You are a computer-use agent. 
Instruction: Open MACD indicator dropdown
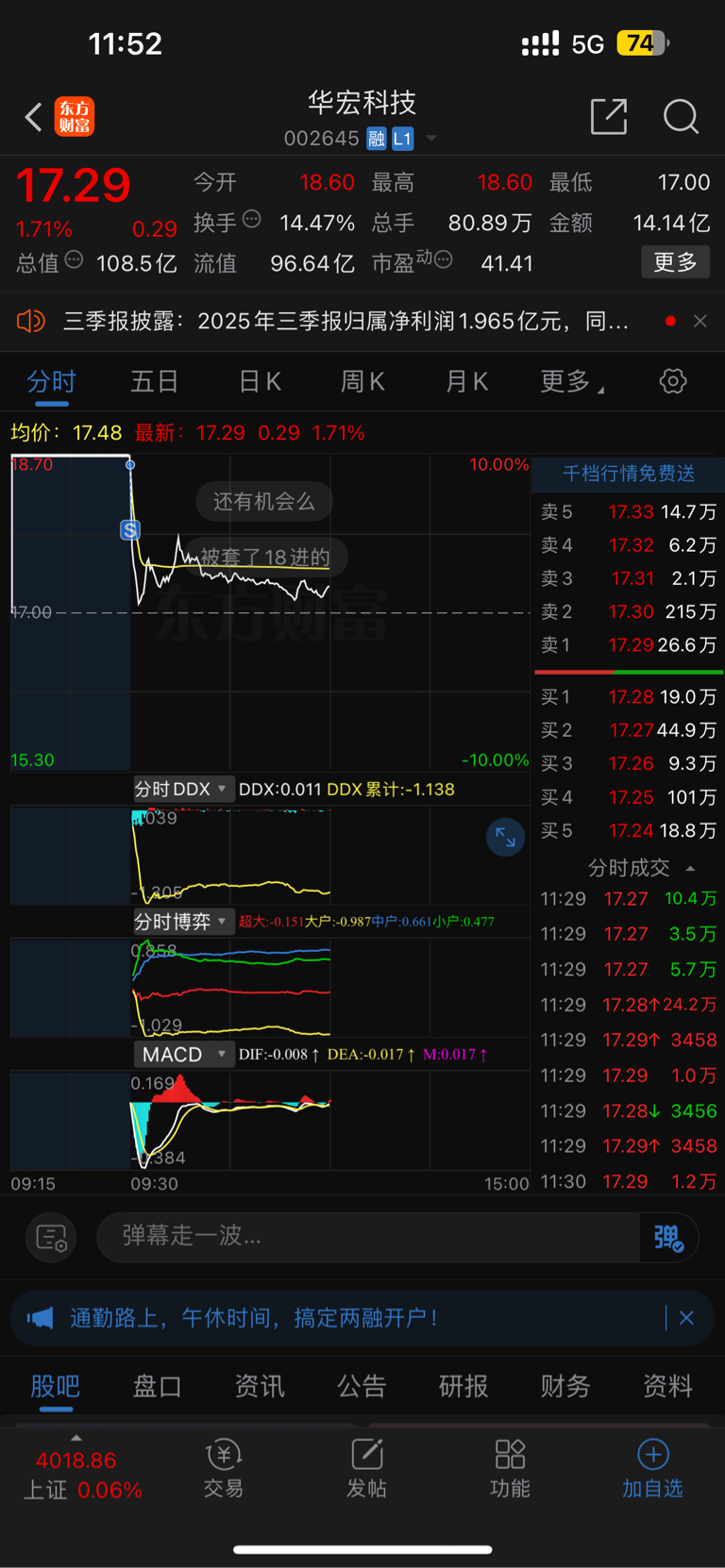click(182, 1054)
